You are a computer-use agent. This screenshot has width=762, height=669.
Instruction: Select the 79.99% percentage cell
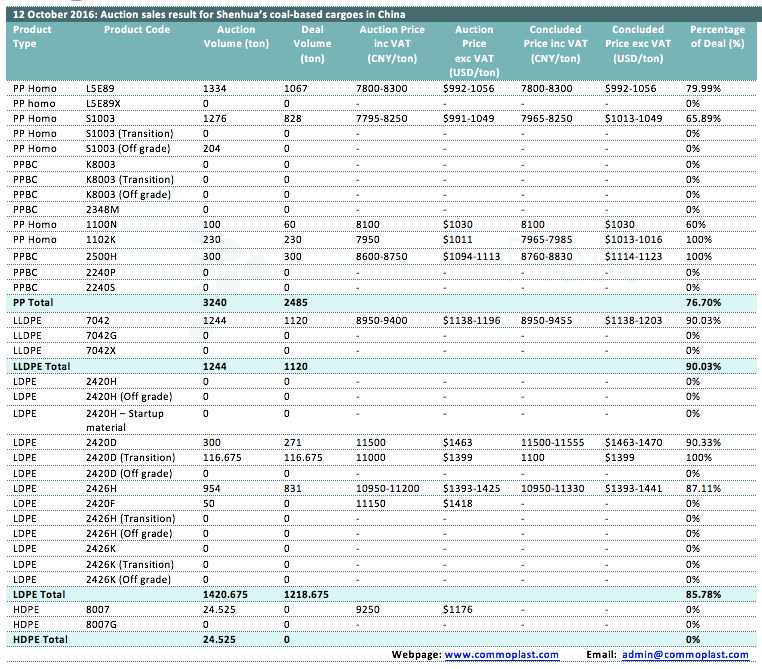tap(703, 88)
